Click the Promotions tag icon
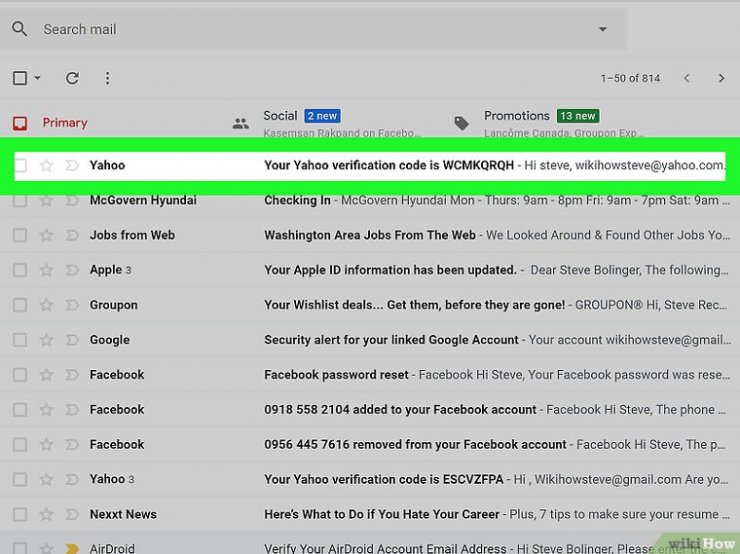The height and width of the screenshot is (554, 740). (x=462, y=124)
